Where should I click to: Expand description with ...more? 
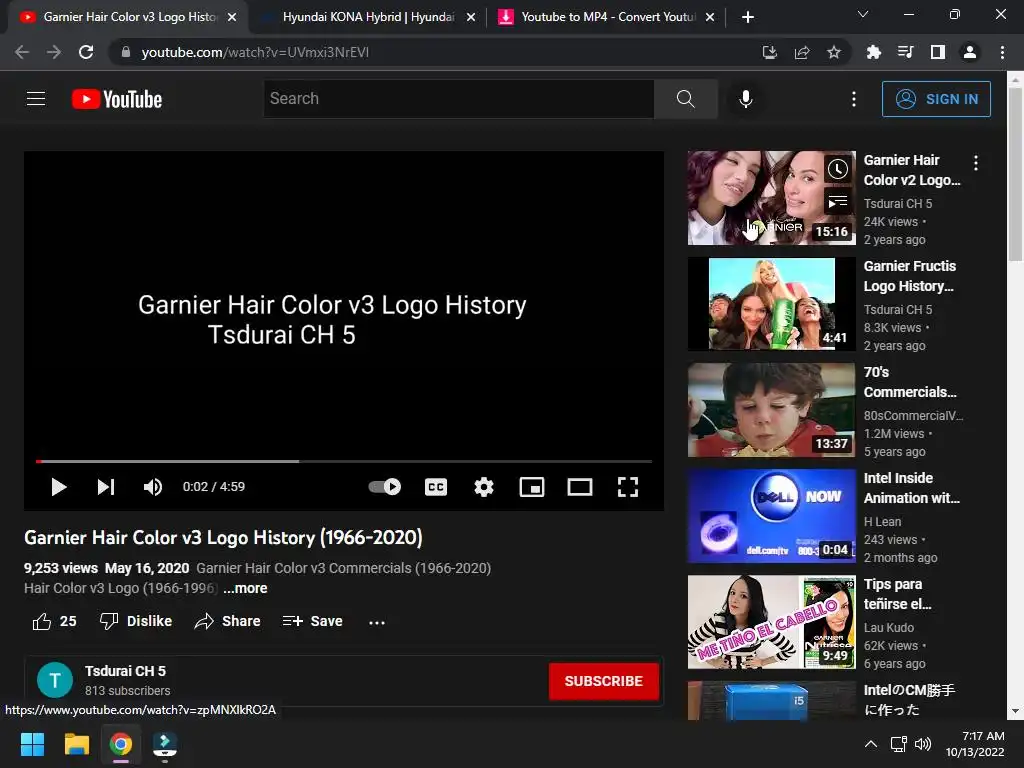pos(245,588)
